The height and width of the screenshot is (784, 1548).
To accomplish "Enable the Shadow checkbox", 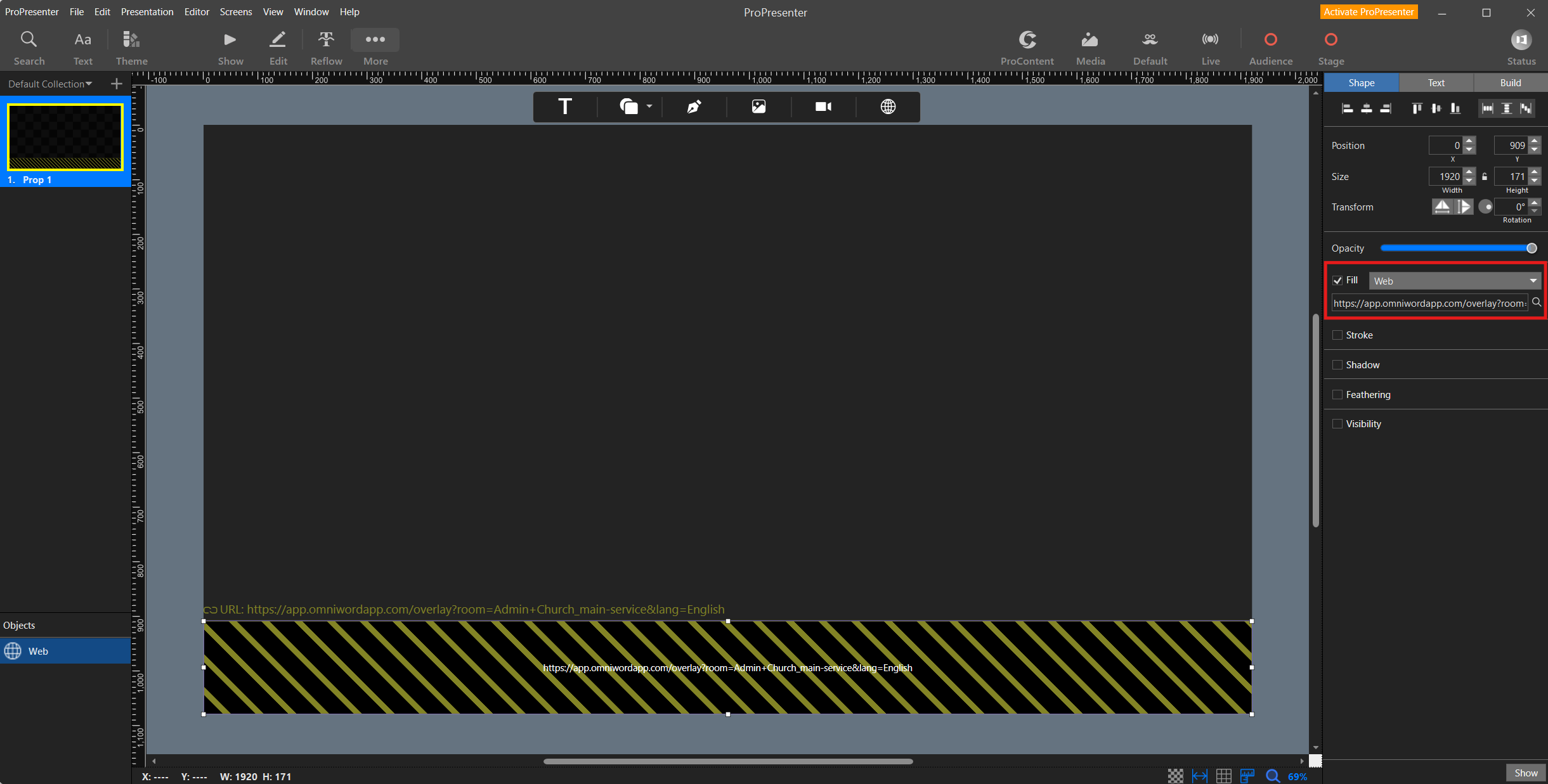I will click(x=1337, y=364).
